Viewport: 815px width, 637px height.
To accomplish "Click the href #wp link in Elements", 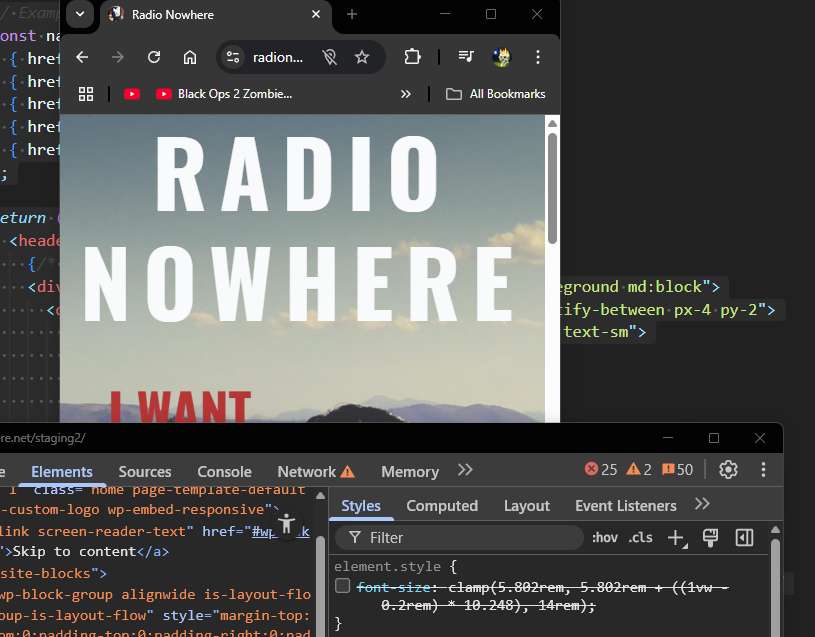I will click(281, 532).
